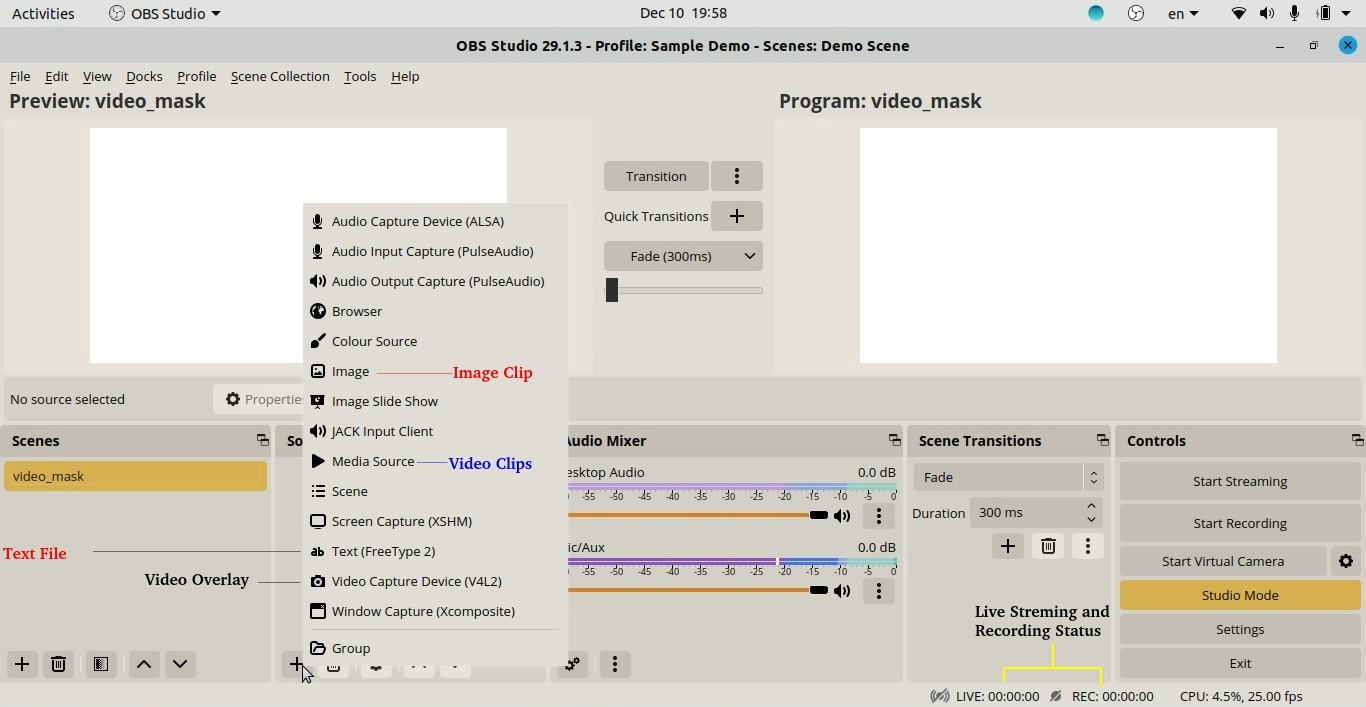This screenshot has height=707, width=1366.
Task: Adjust Desktop Audio volume slider
Action: point(697,515)
